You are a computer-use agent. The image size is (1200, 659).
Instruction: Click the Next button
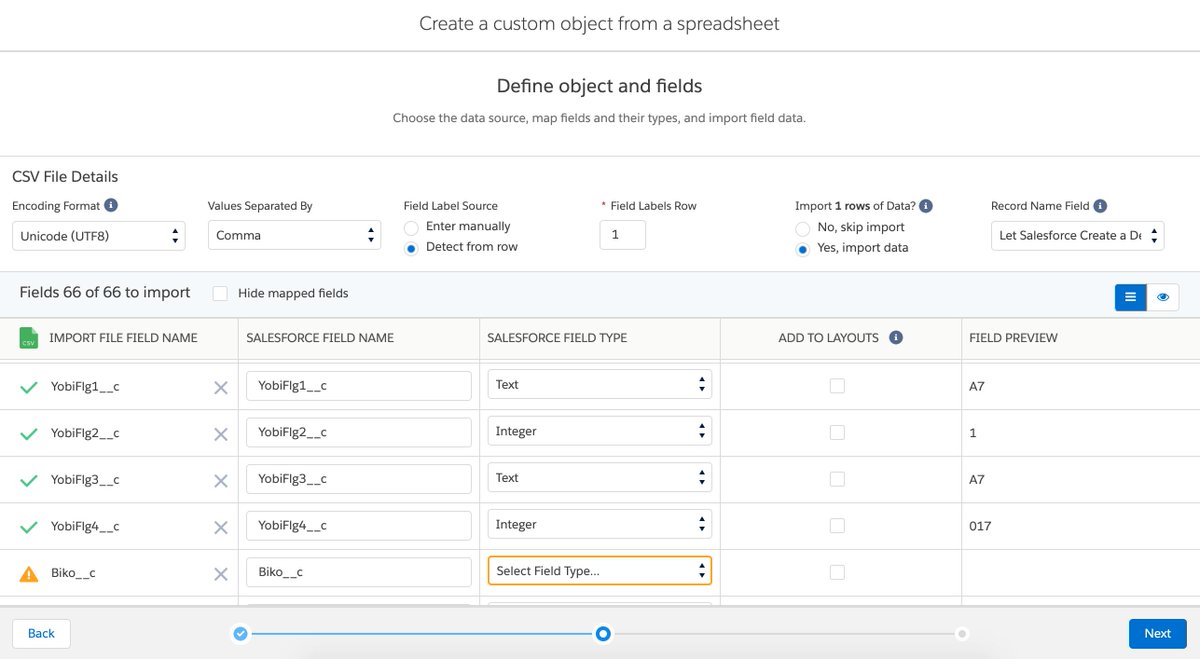tap(1157, 633)
